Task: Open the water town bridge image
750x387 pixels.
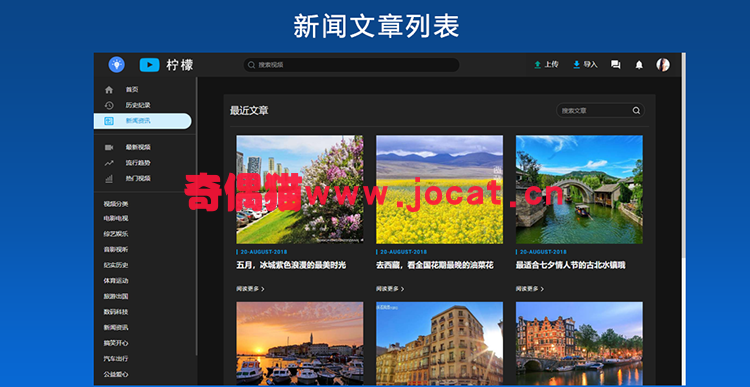Action: [x=579, y=189]
